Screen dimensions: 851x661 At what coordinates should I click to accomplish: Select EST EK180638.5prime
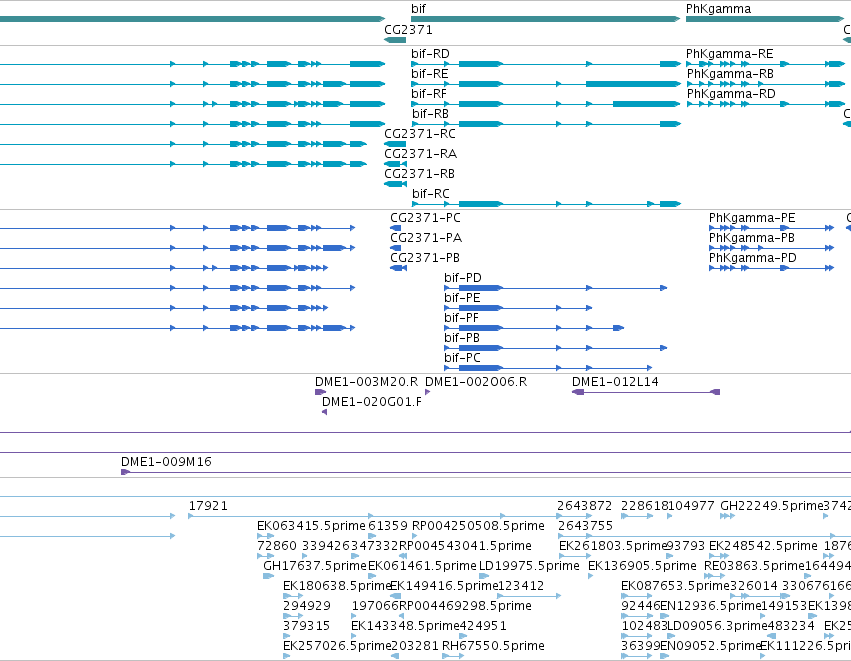pos(336,586)
